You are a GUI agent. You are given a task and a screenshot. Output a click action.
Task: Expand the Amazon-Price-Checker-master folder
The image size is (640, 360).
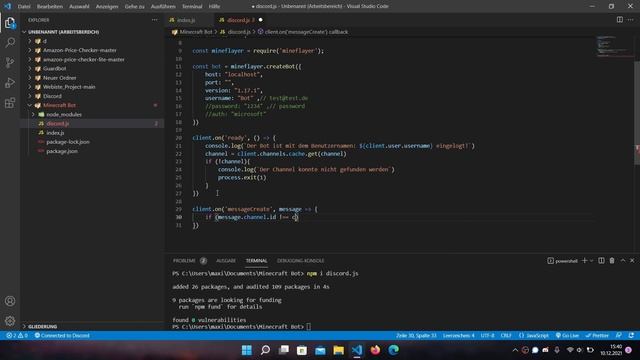[80, 50]
